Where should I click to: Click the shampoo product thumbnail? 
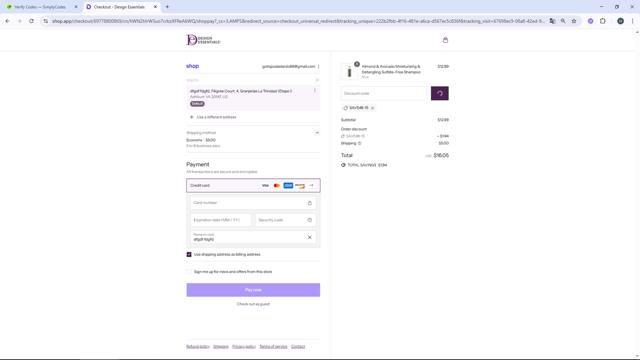point(349,72)
